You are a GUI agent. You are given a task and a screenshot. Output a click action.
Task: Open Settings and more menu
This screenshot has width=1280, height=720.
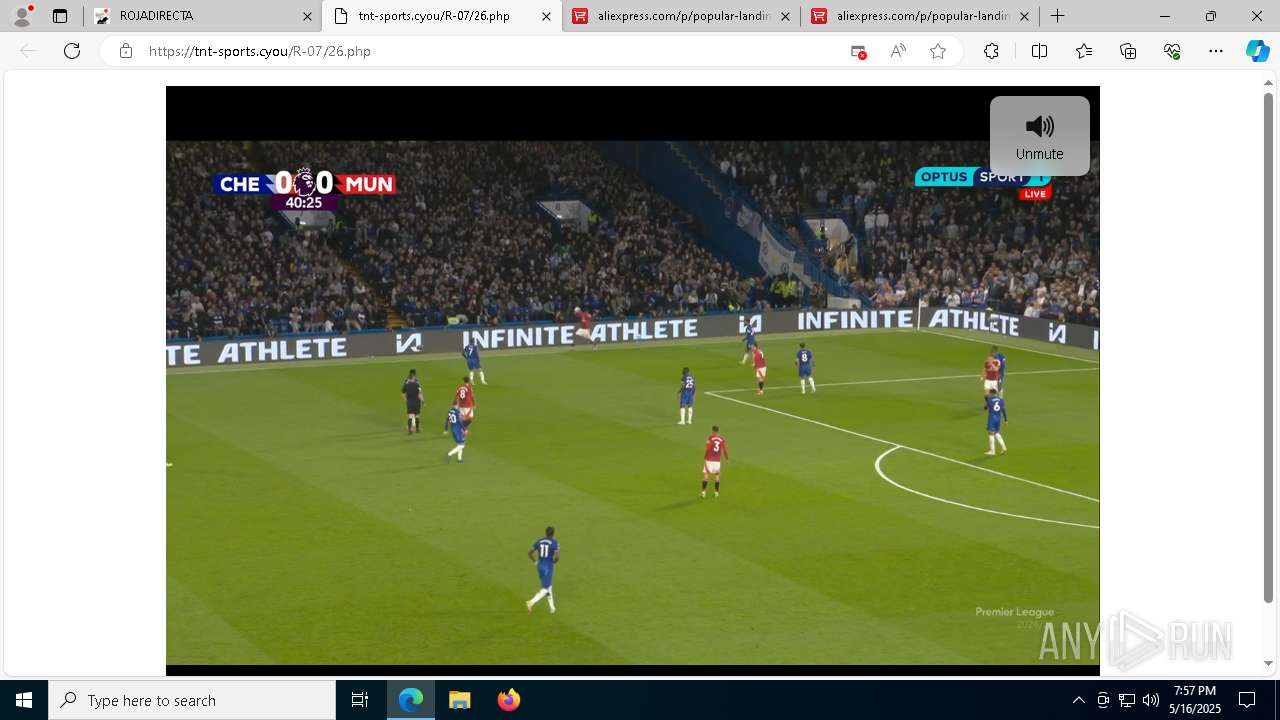(1216, 51)
